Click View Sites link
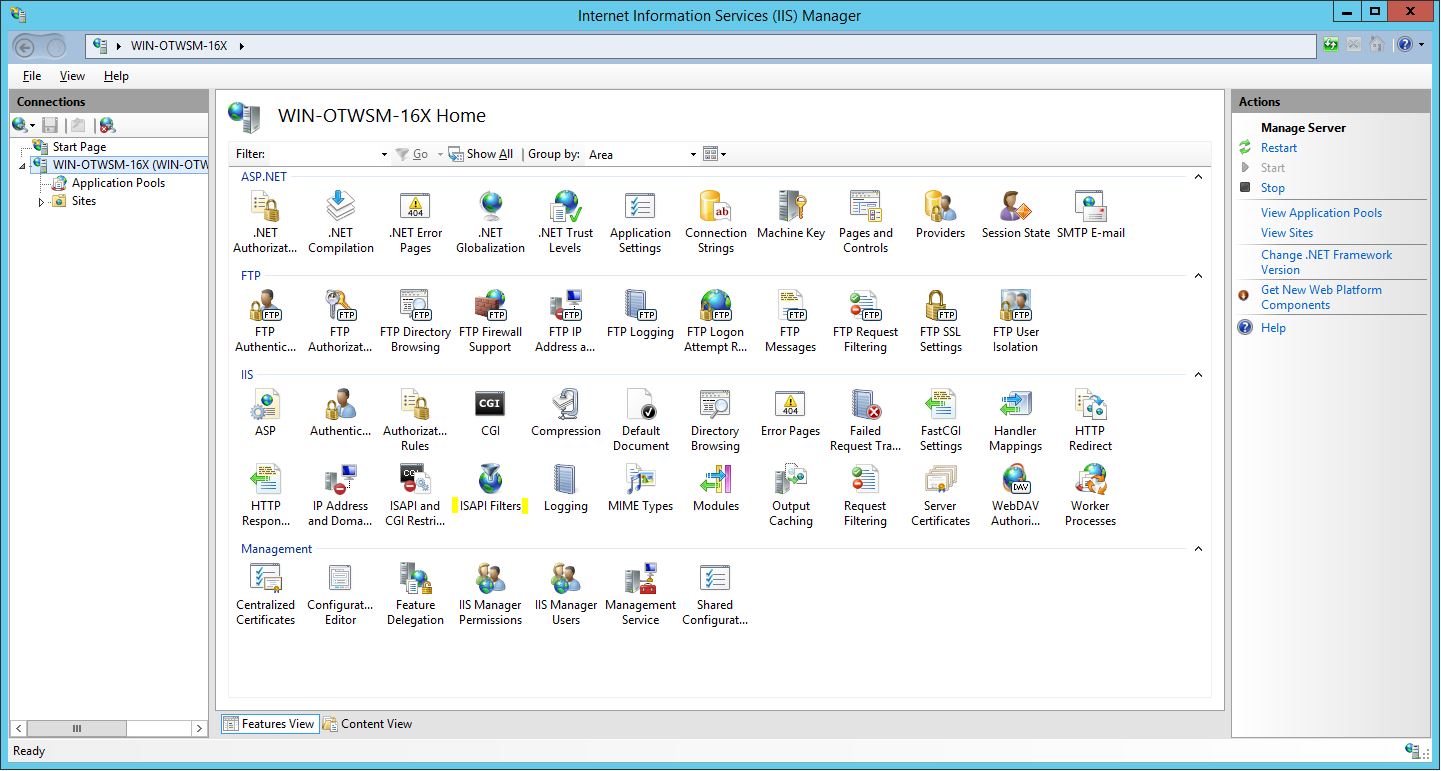This screenshot has height=771, width=1441. click(x=1287, y=233)
